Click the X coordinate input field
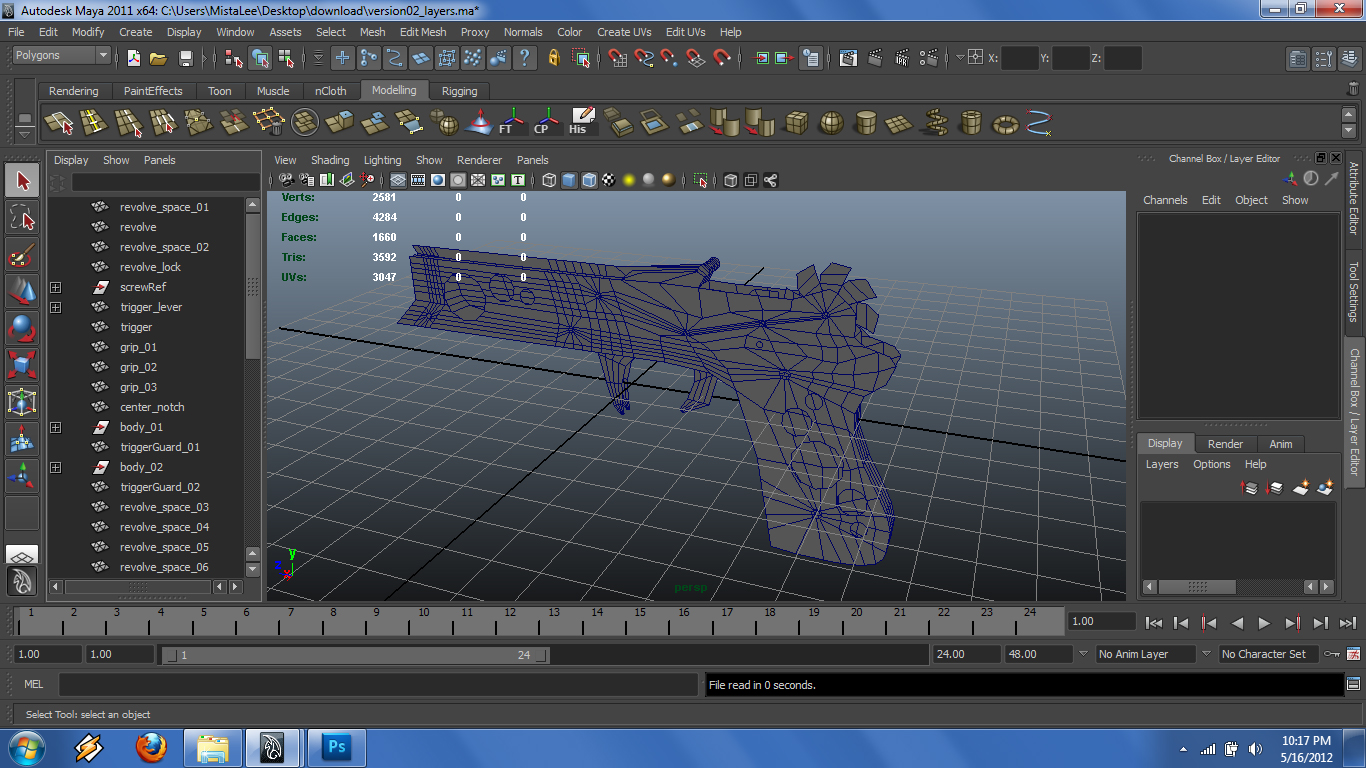The height and width of the screenshot is (768, 1366). coord(1020,58)
